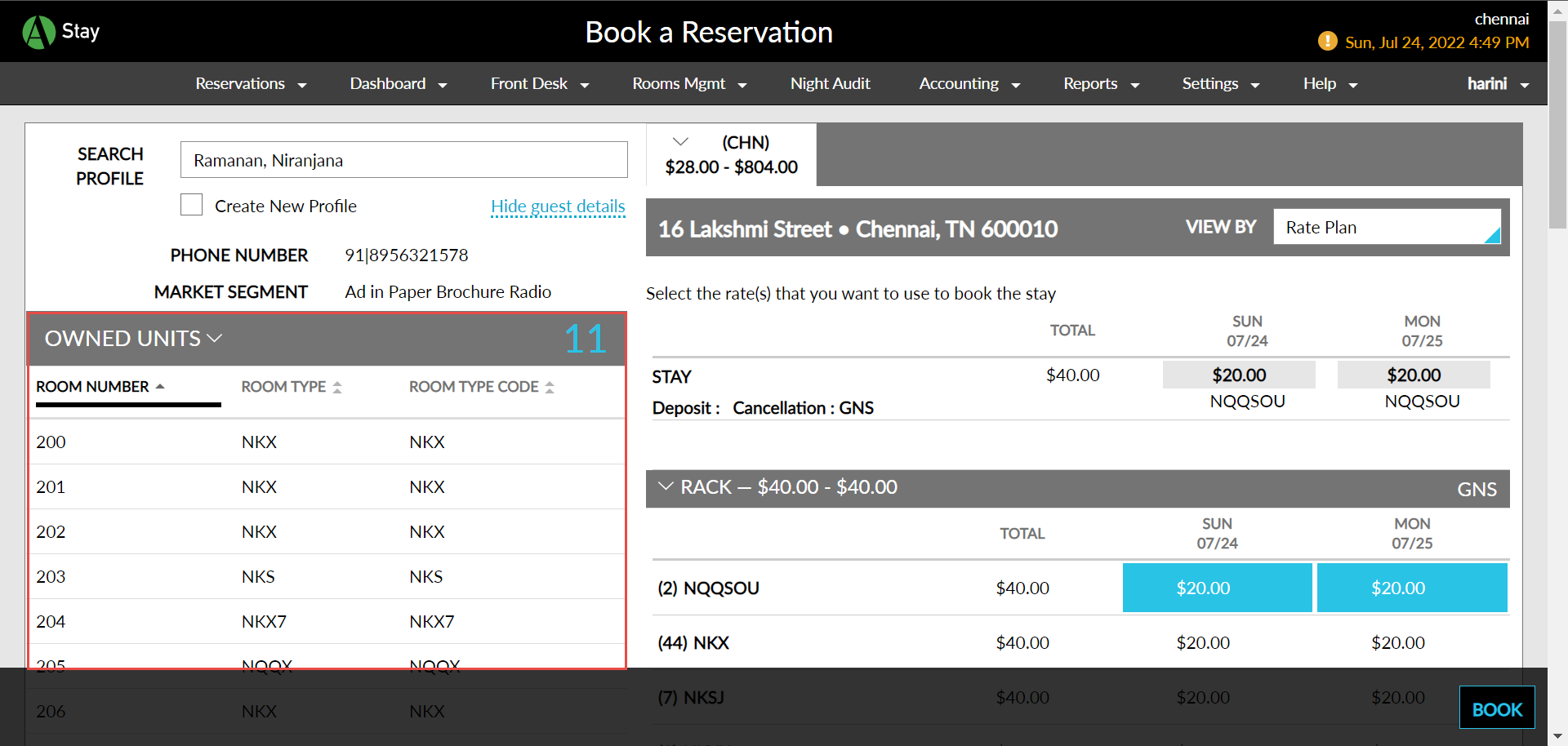Go to Night Audit
This screenshot has height=746, width=1568.
(830, 83)
